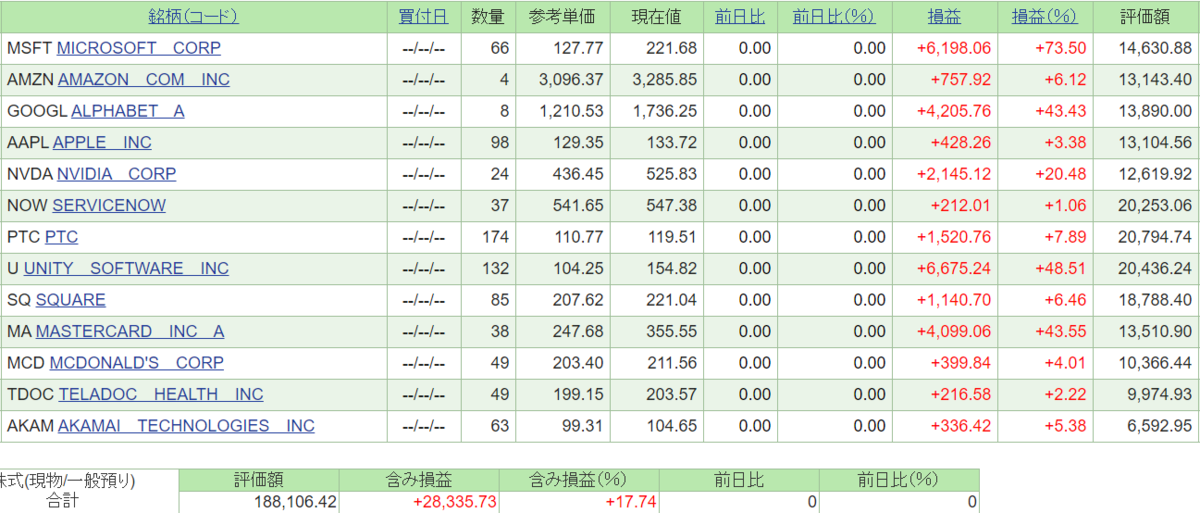Screen dimensions: 1200x513
Task: Select Alphabet valuation 13,890.00
Action: pyautogui.click(x=1156, y=111)
